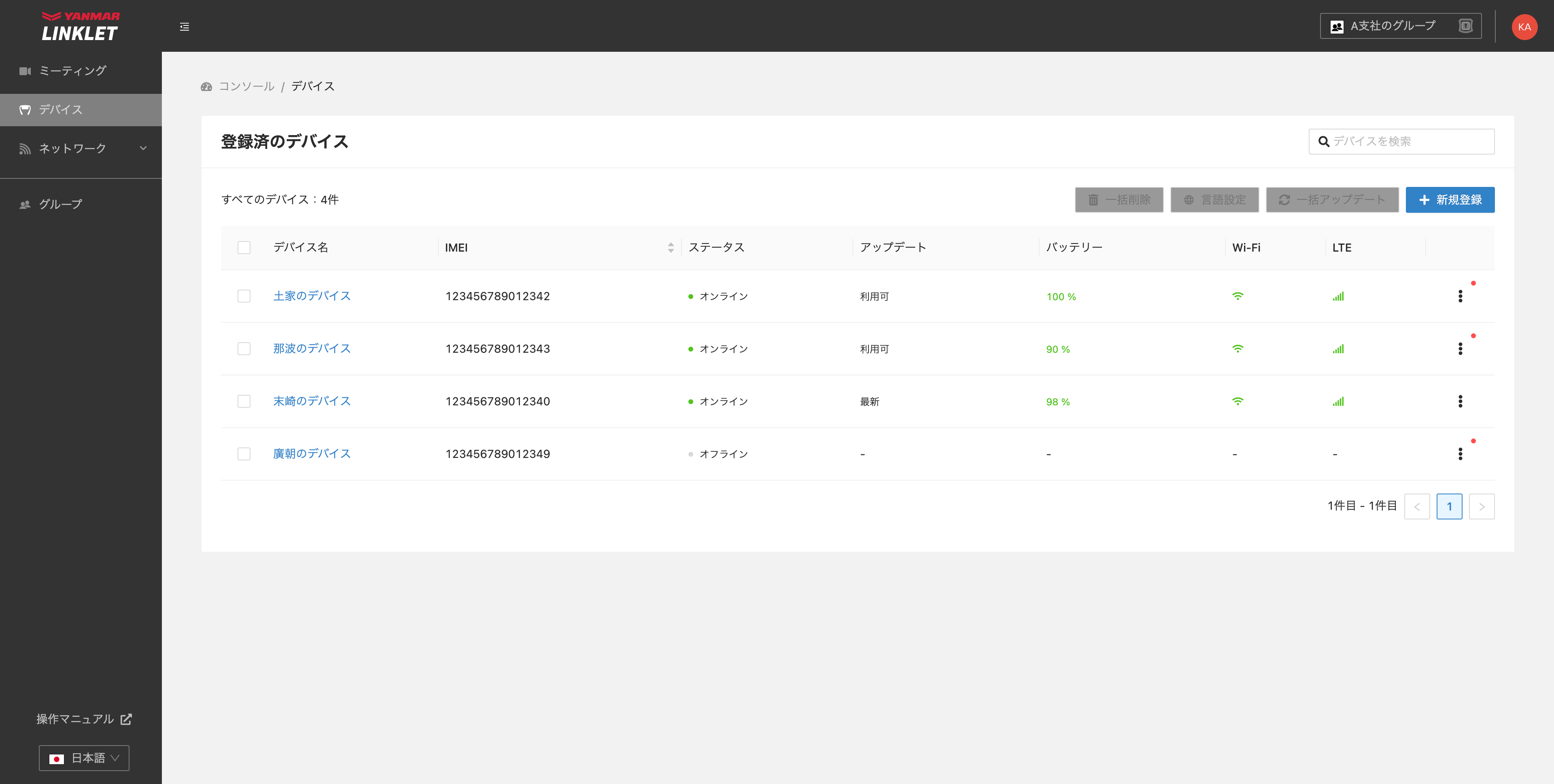The height and width of the screenshot is (784, 1554).
Task: Toggle the select-all devices header checkbox
Action: (x=244, y=247)
